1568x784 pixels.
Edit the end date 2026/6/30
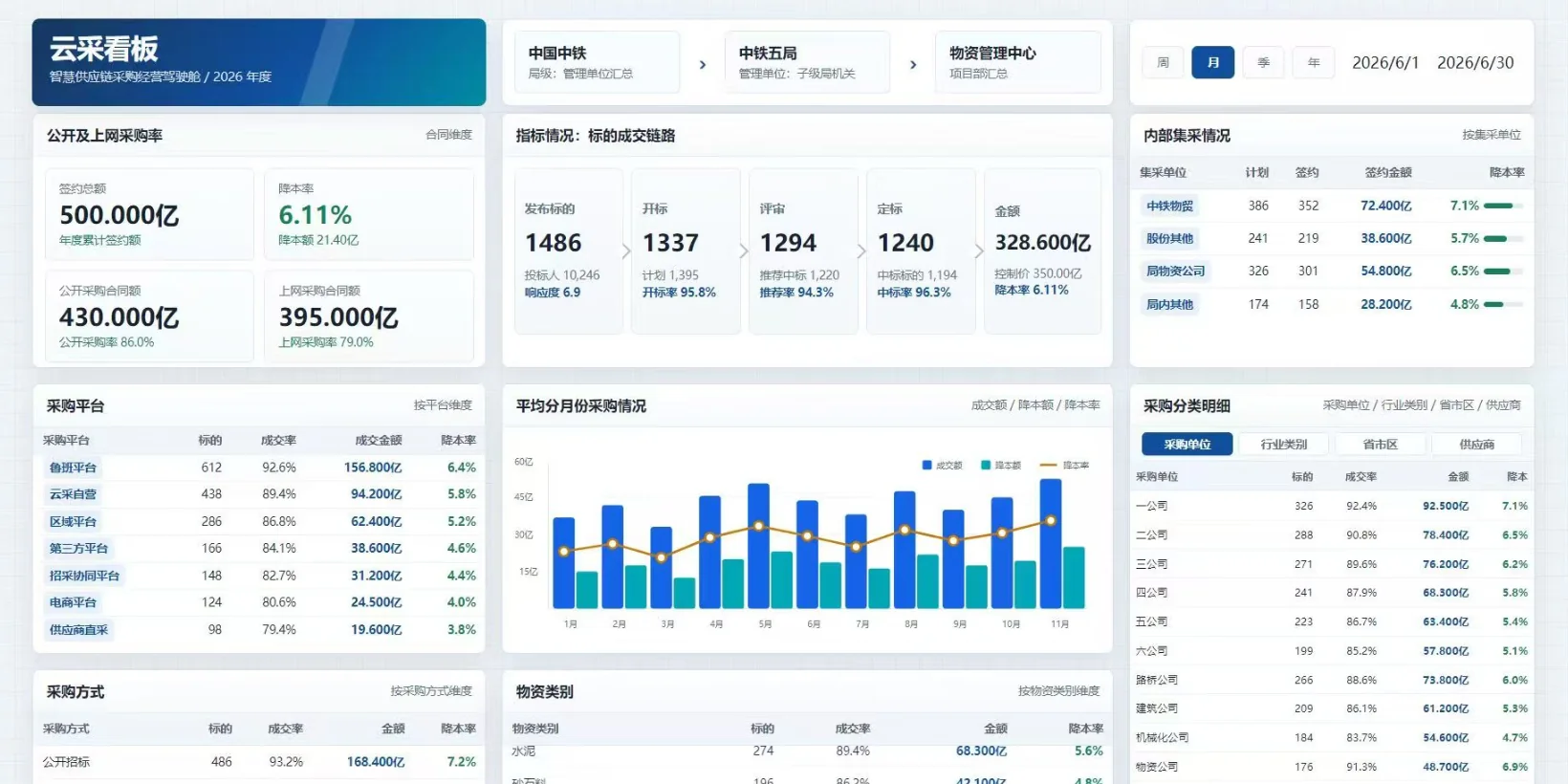pos(1475,63)
